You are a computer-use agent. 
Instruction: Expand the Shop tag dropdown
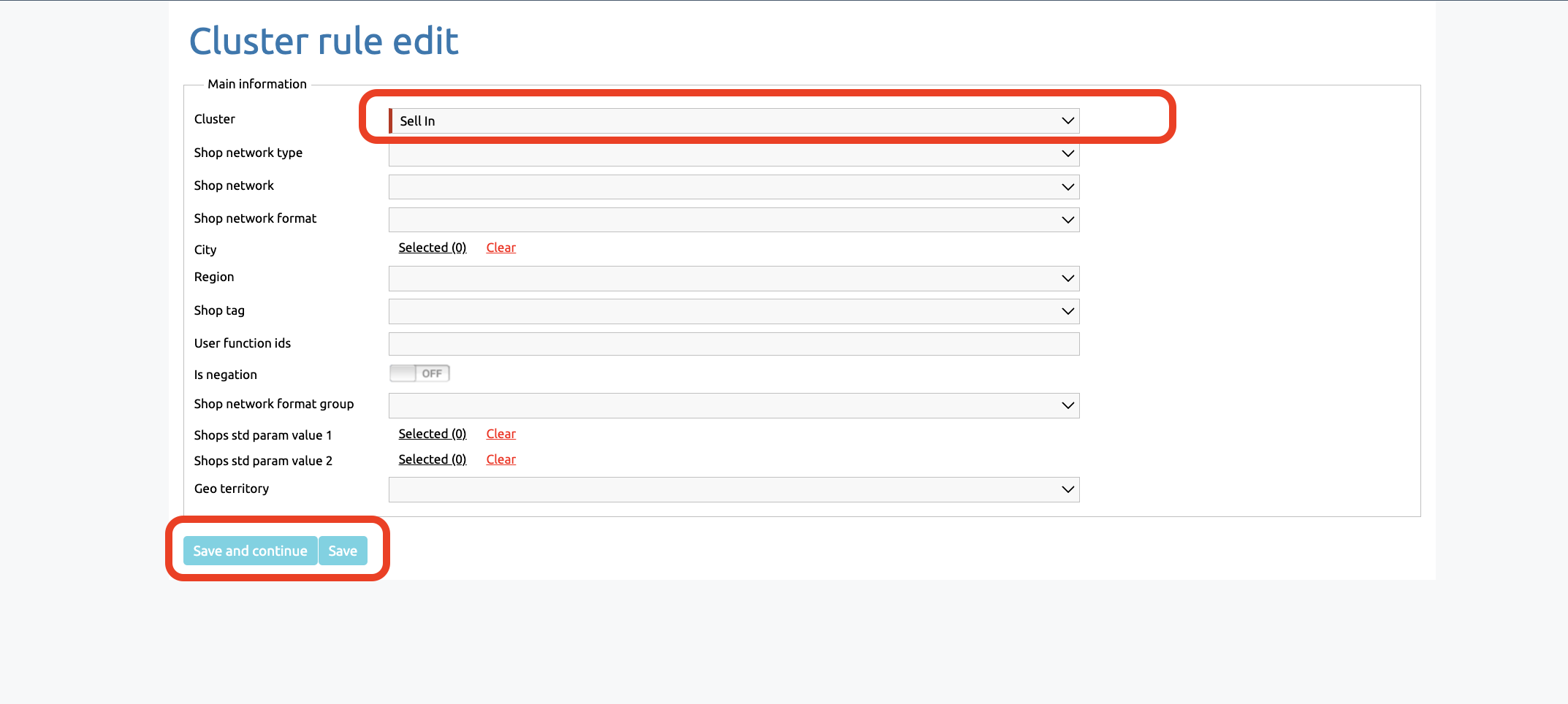(733, 312)
